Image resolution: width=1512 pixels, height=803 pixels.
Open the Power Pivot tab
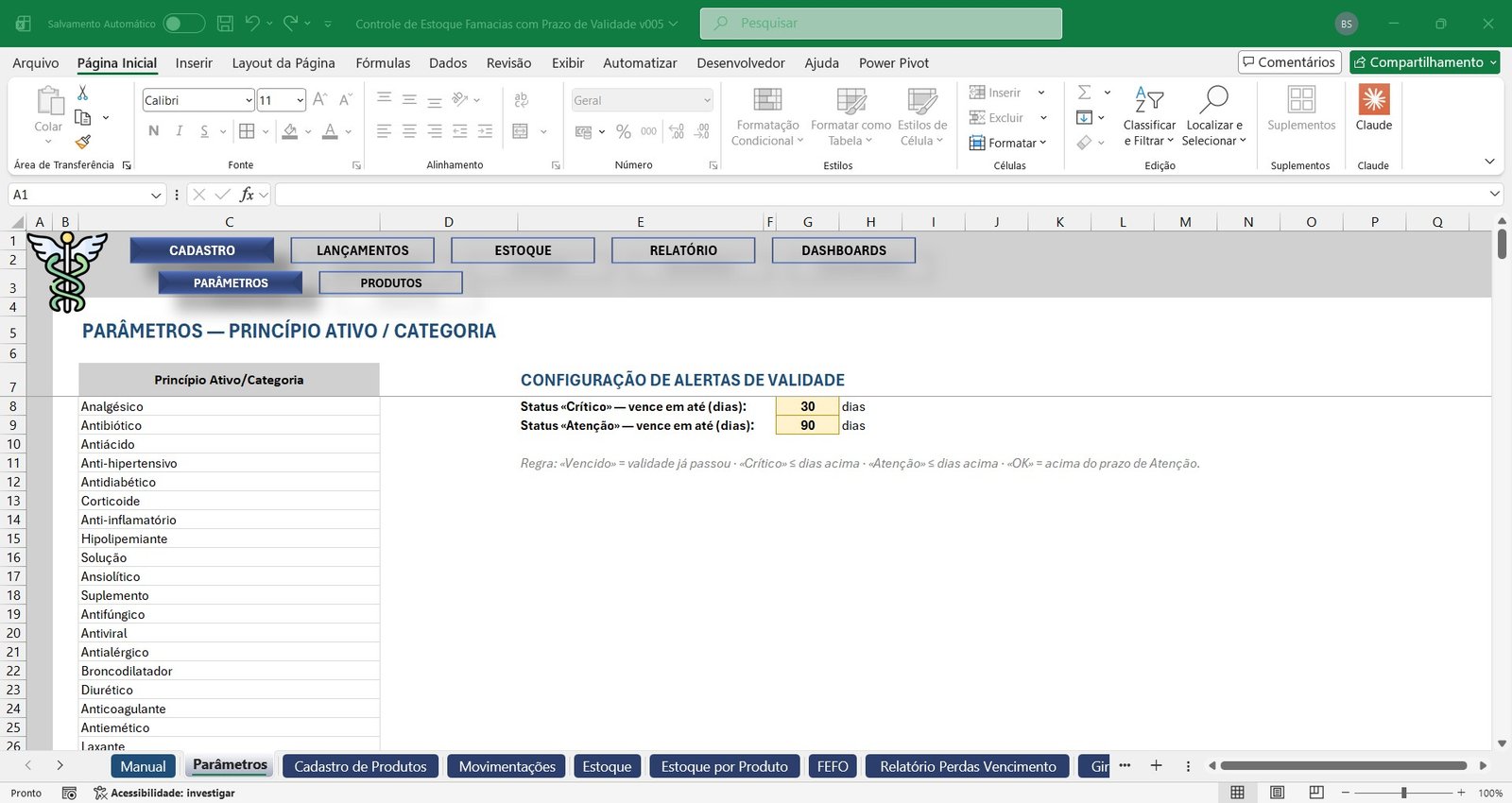tap(894, 63)
